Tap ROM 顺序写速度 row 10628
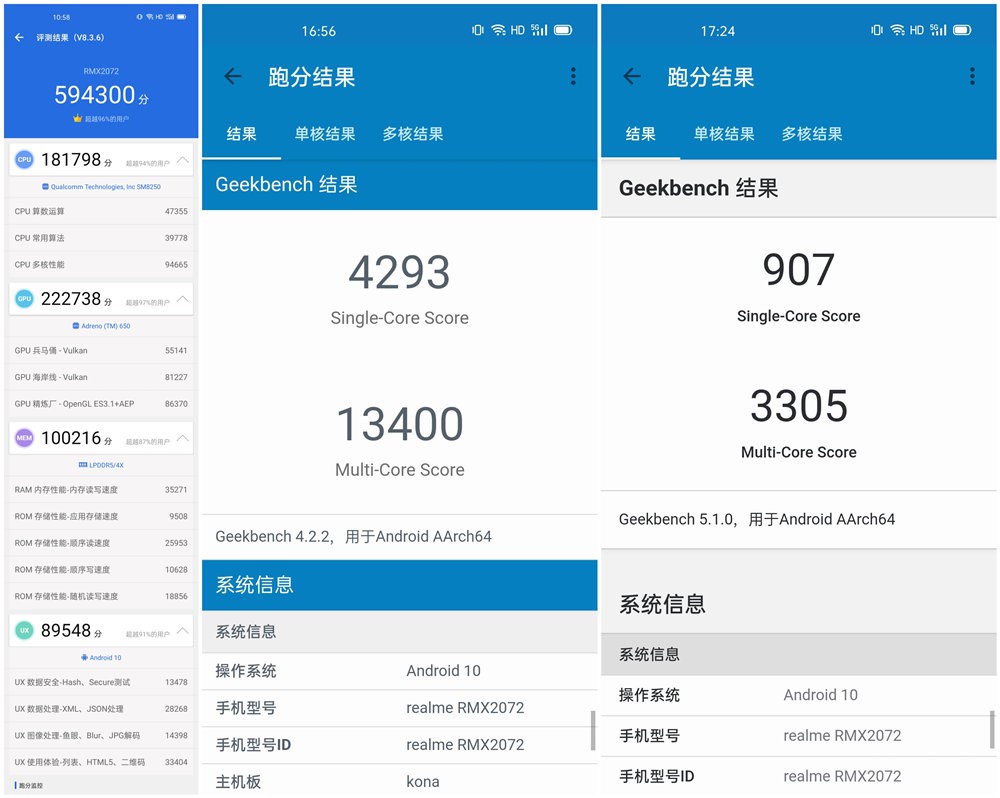The height and width of the screenshot is (798, 1000). coord(101,570)
